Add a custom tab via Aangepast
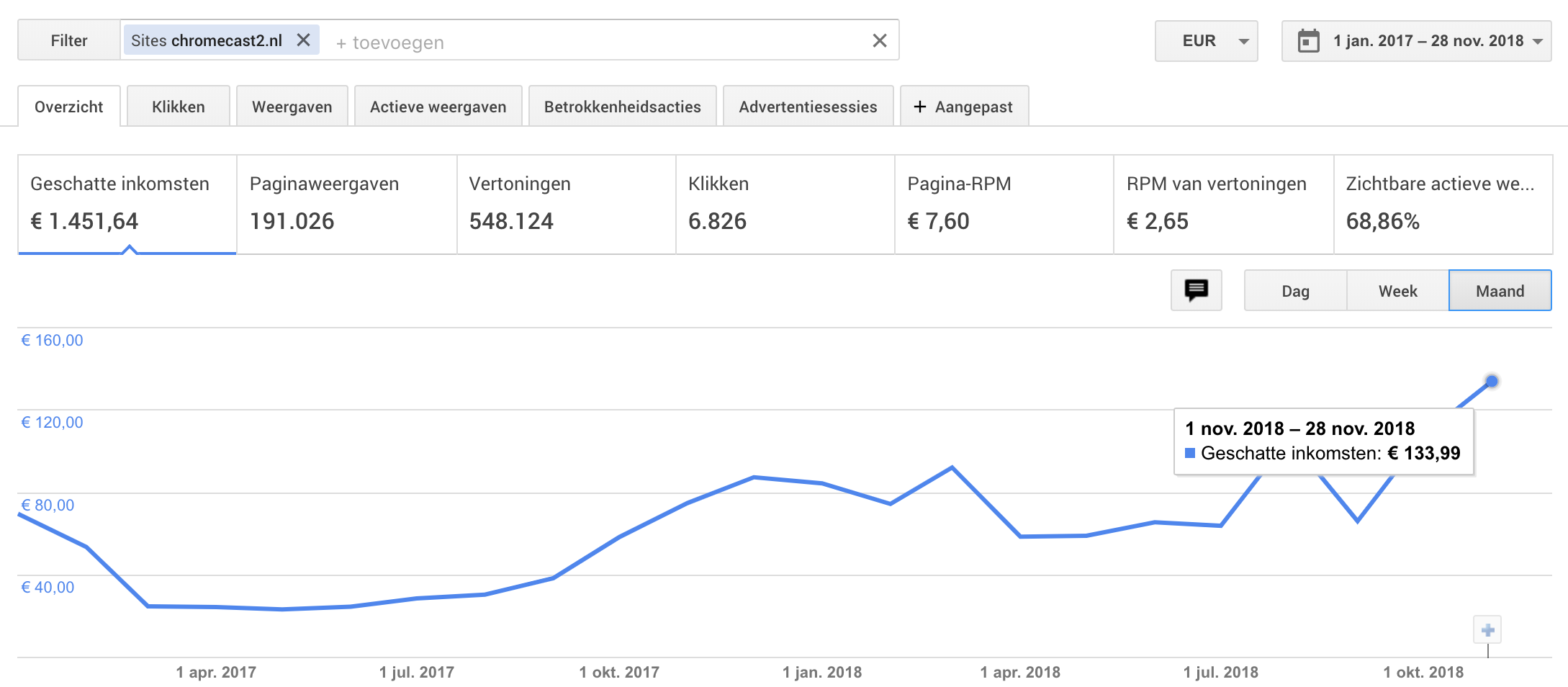 965,107
